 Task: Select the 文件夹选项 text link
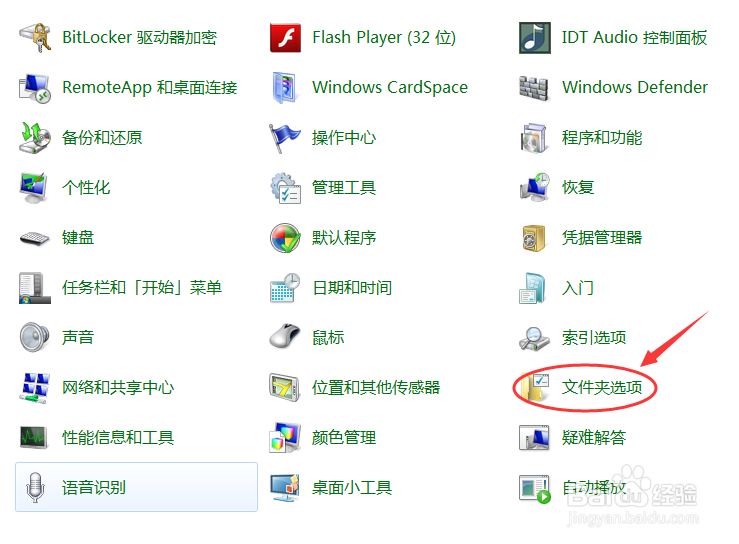click(602, 387)
